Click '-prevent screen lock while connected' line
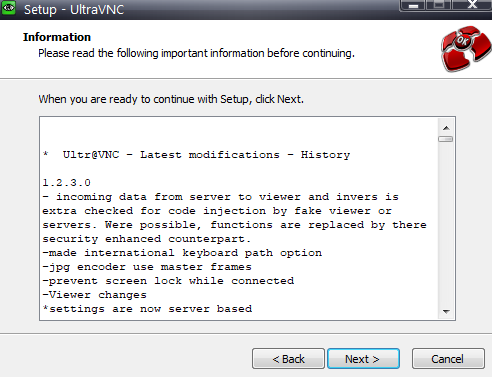The height and width of the screenshot is (377, 492). pyautogui.click(x=168, y=281)
